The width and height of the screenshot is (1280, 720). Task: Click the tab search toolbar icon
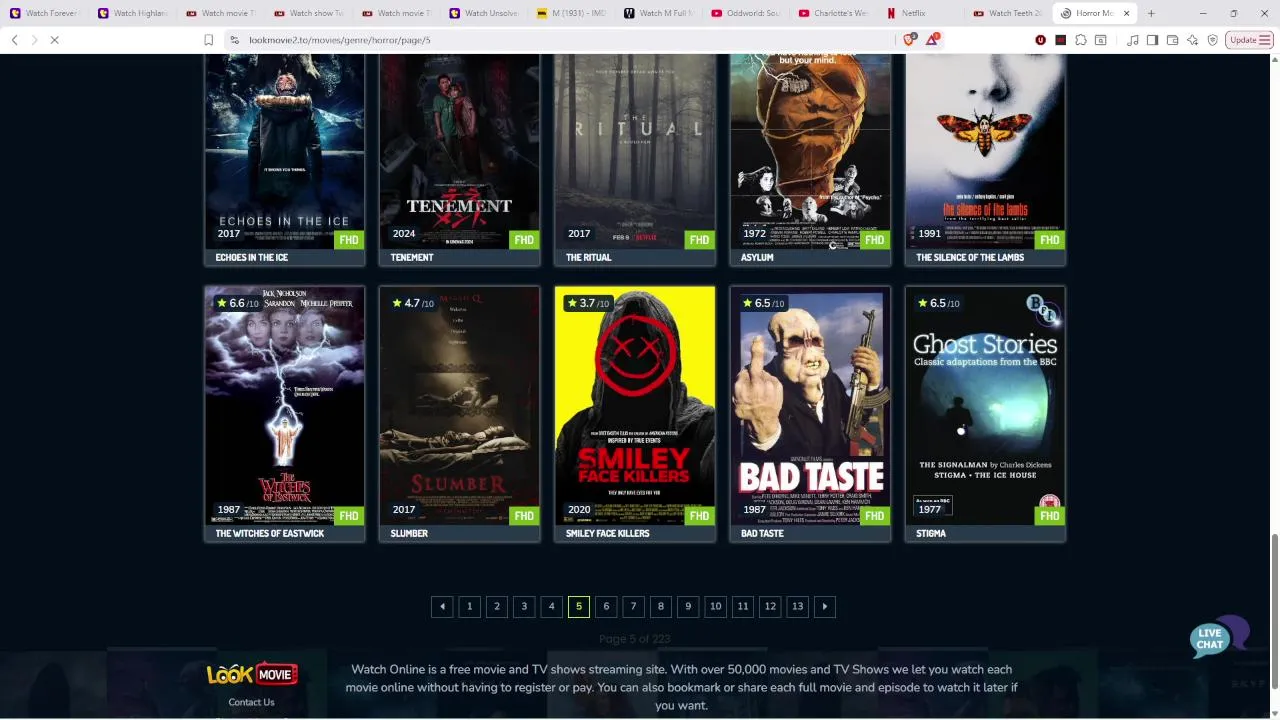pyautogui.click(x=1101, y=40)
